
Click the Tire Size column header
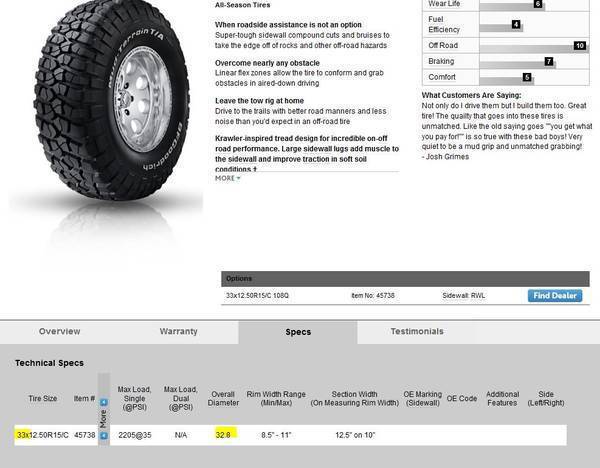[x=42, y=398]
